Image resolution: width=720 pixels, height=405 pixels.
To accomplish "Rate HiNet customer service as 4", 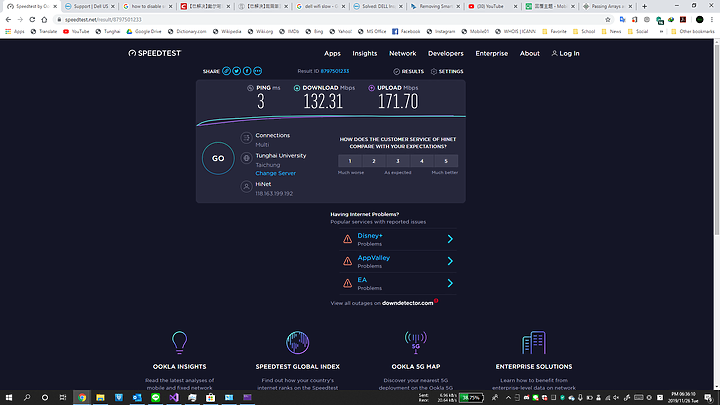I will point(422,161).
